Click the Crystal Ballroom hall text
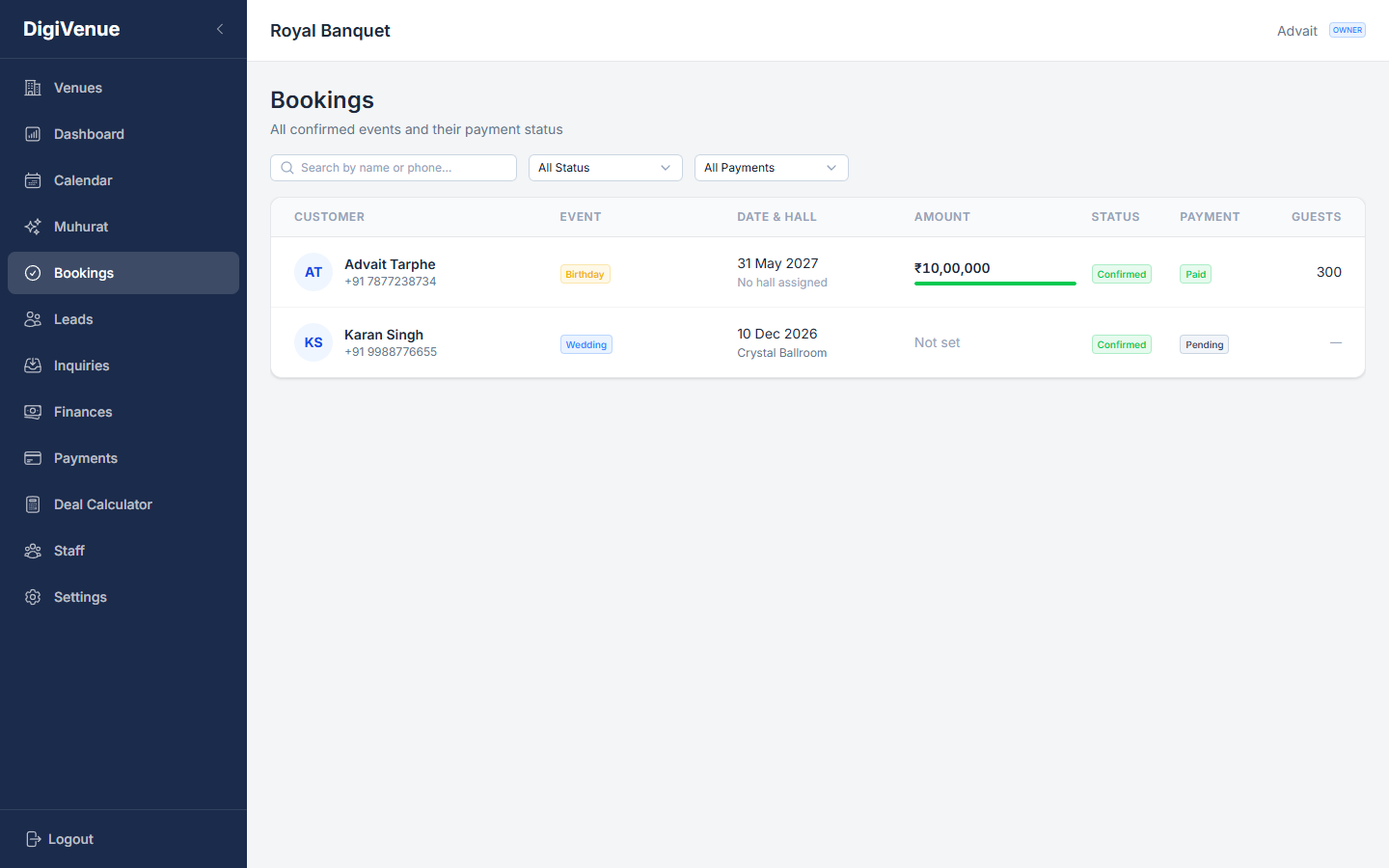 pyautogui.click(x=782, y=353)
